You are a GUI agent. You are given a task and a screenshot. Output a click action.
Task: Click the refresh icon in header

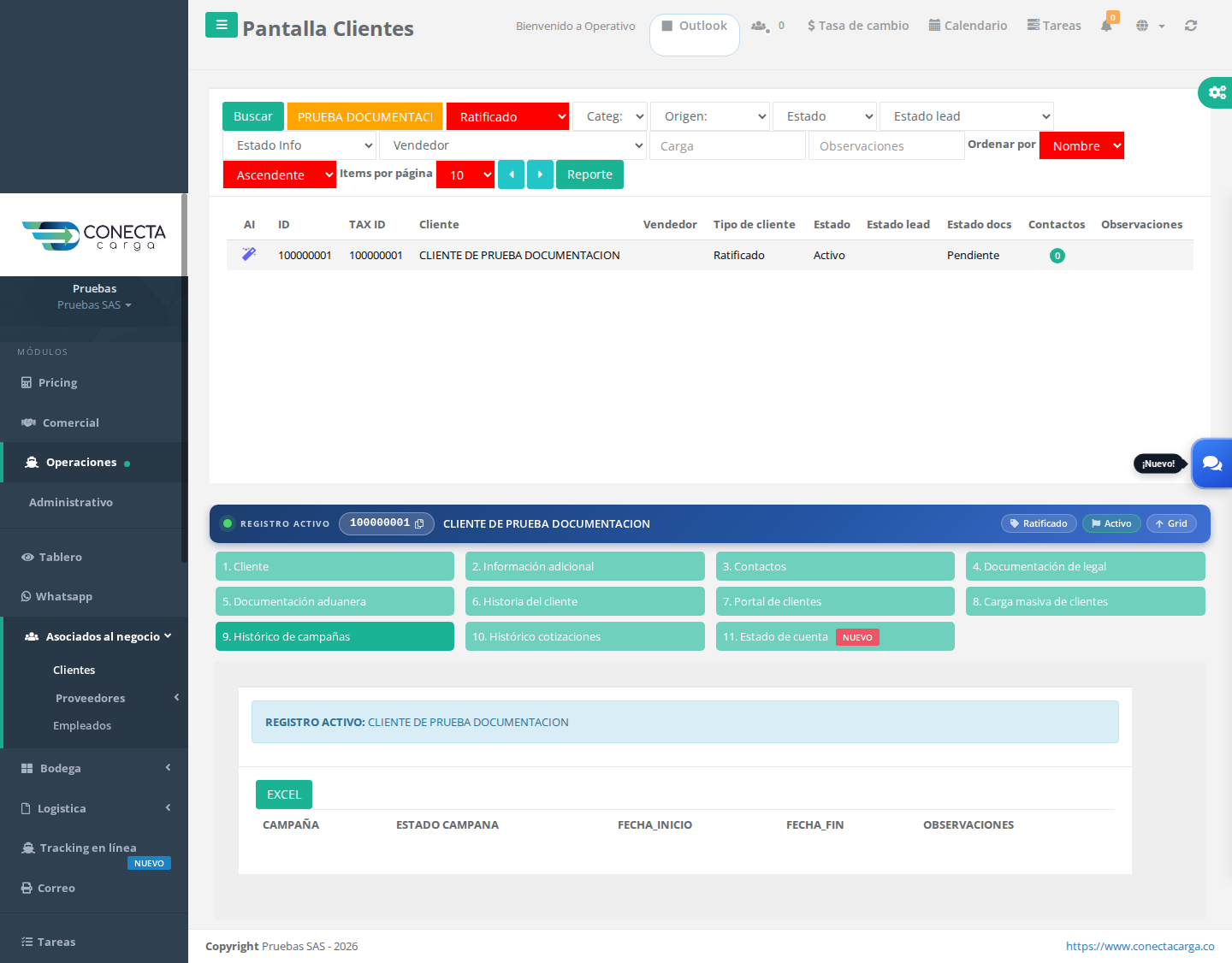coord(1191,26)
